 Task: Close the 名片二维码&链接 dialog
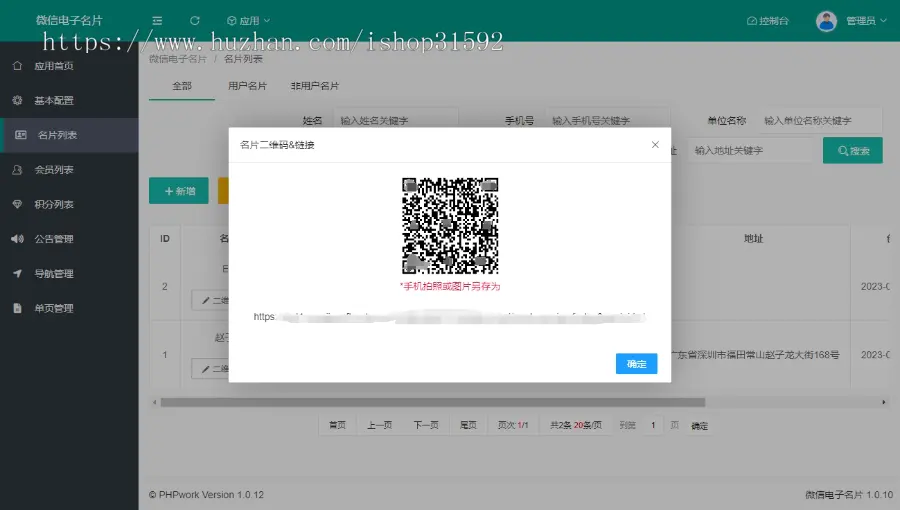[x=655, y=145]
